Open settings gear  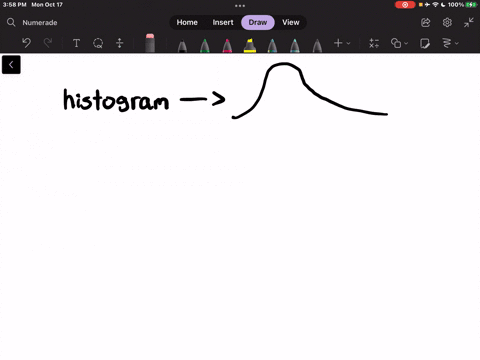[447, 22]
